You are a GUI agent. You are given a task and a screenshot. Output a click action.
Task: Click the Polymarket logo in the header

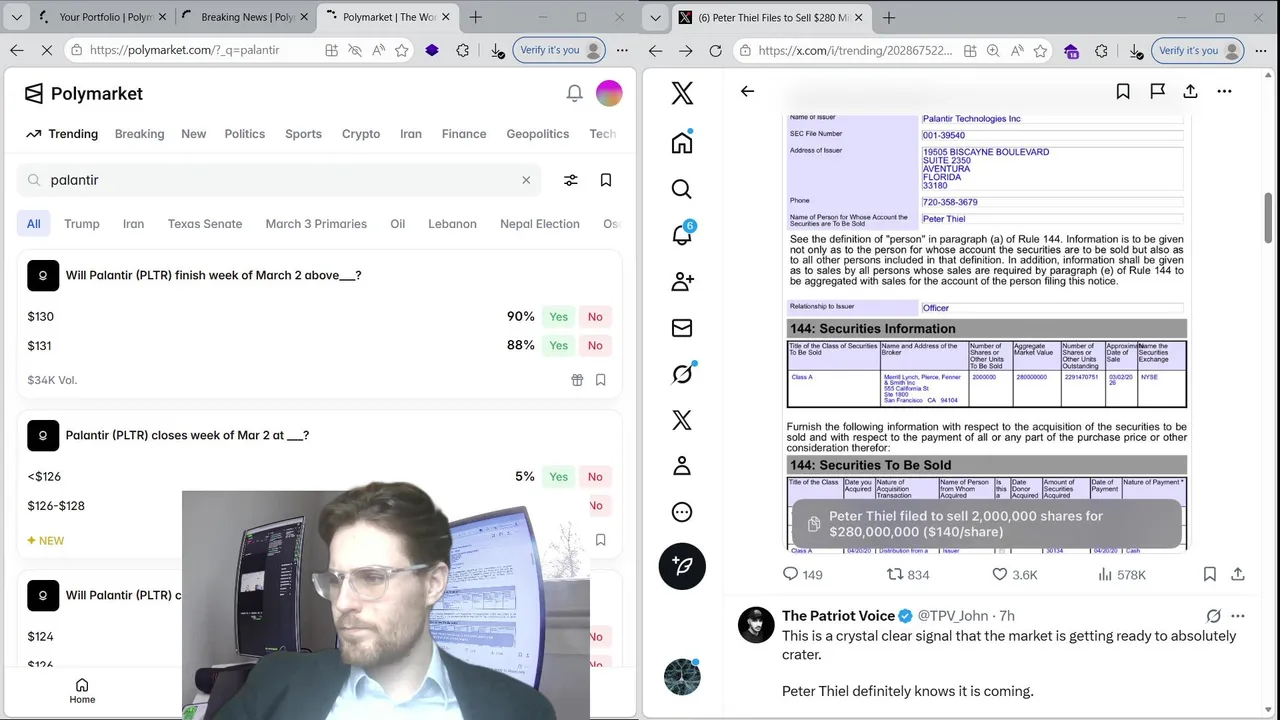[84, 93]
